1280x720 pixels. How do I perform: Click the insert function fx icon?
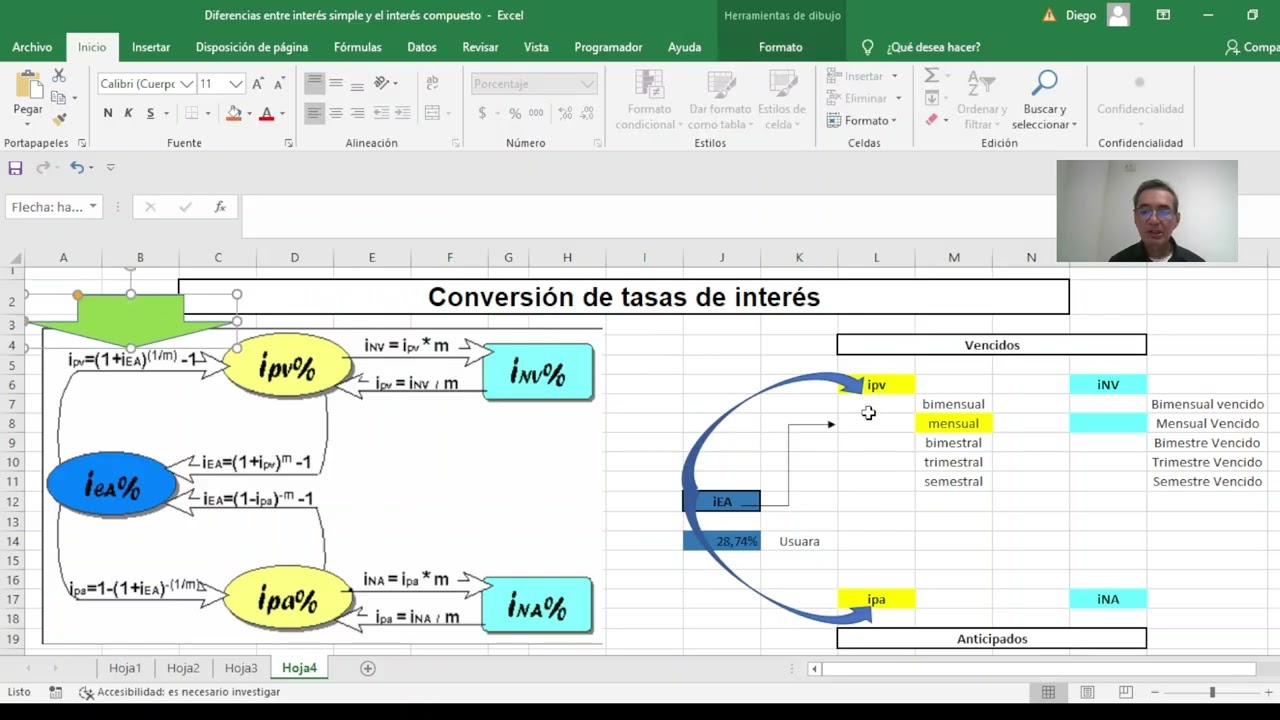tap(220, 207)
